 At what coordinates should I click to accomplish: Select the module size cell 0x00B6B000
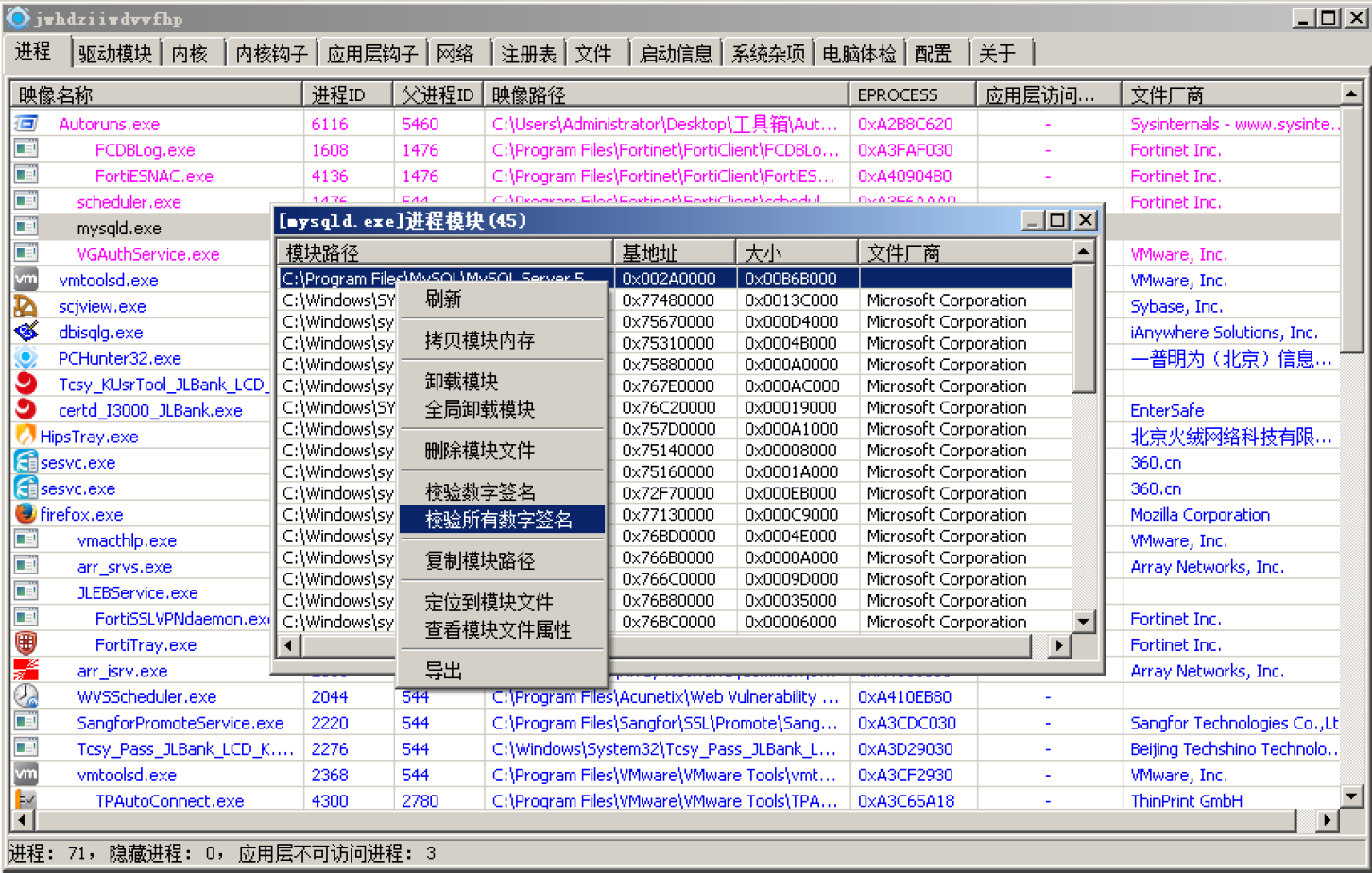click(791, 279)
